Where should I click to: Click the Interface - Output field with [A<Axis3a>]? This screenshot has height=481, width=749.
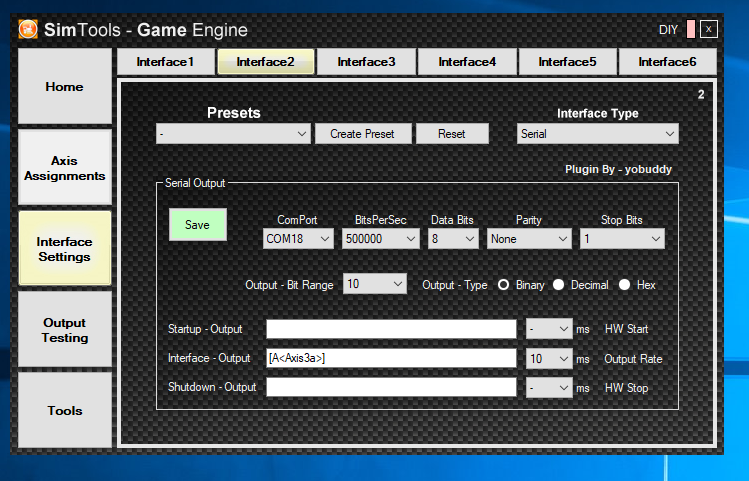click(391, 358)
